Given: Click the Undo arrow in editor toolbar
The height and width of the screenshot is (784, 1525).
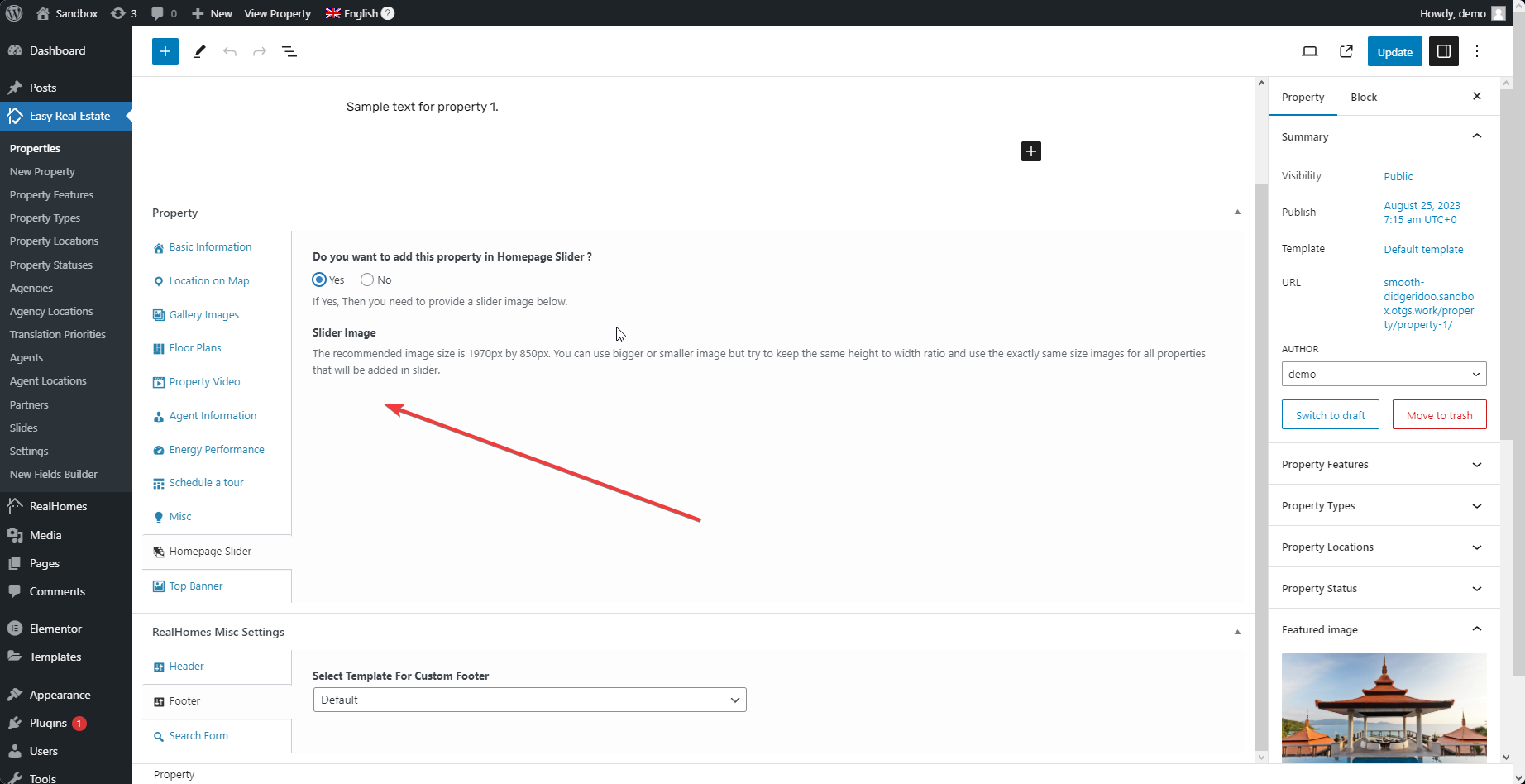Looking at the screenshot, I should coord(230,51).
